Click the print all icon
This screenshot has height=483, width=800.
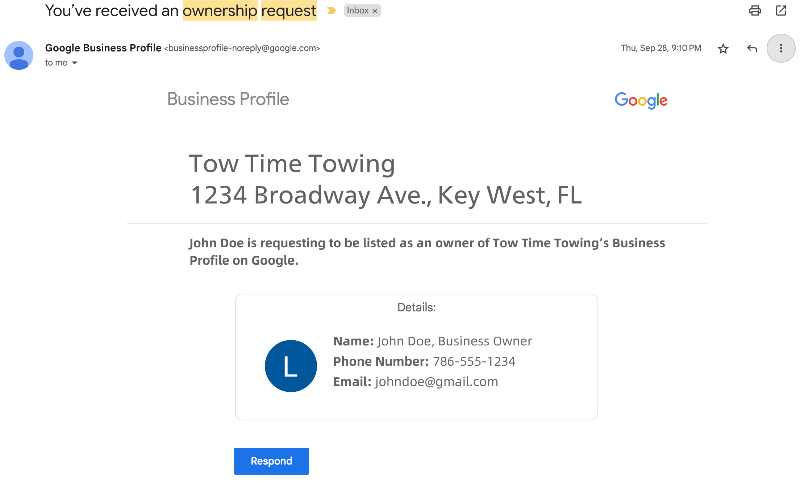click(755, 10)
